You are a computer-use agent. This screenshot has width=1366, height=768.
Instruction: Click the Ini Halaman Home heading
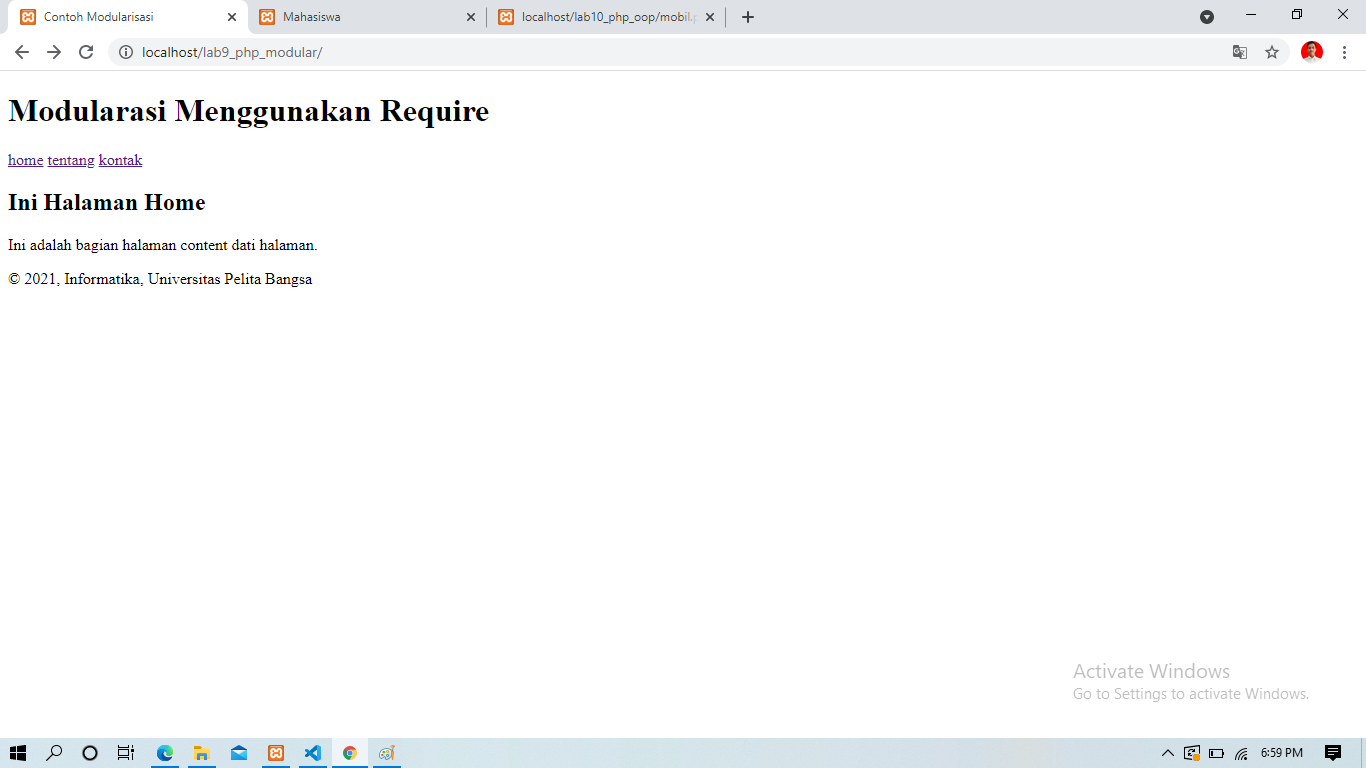pyautogui.click(x=107, y=203)
